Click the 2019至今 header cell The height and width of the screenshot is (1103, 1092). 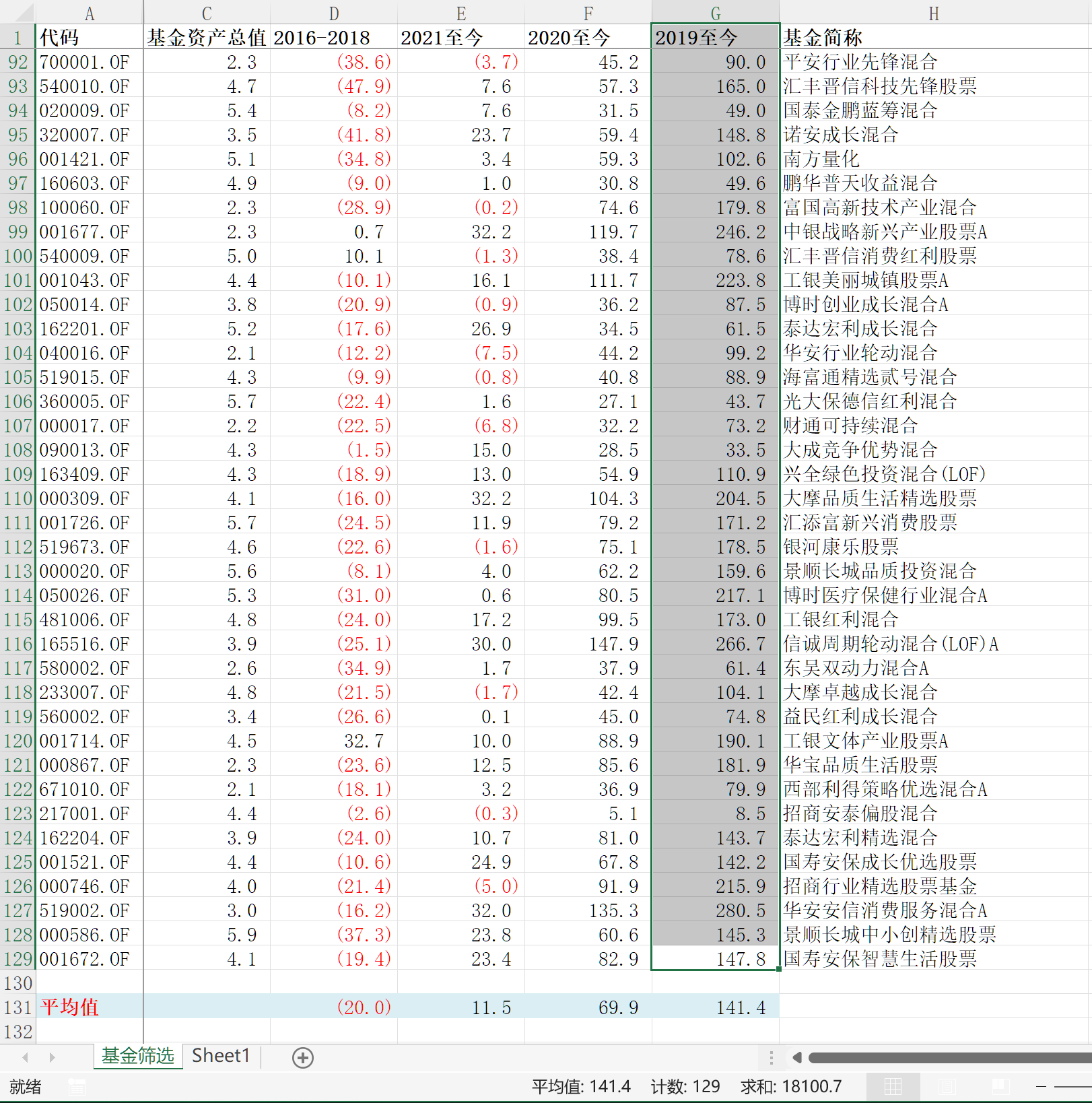pyautogui.click(x=716, y=38)
